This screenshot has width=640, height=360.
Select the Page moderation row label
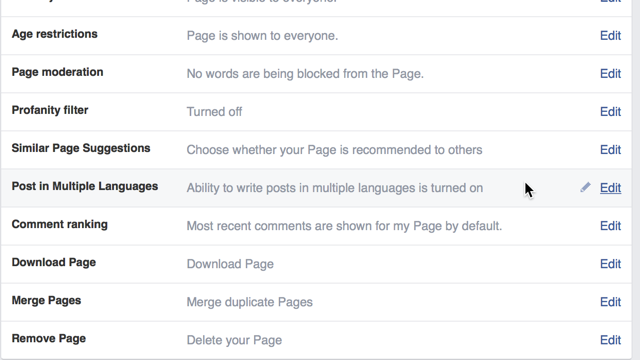[x=58, y=72]
